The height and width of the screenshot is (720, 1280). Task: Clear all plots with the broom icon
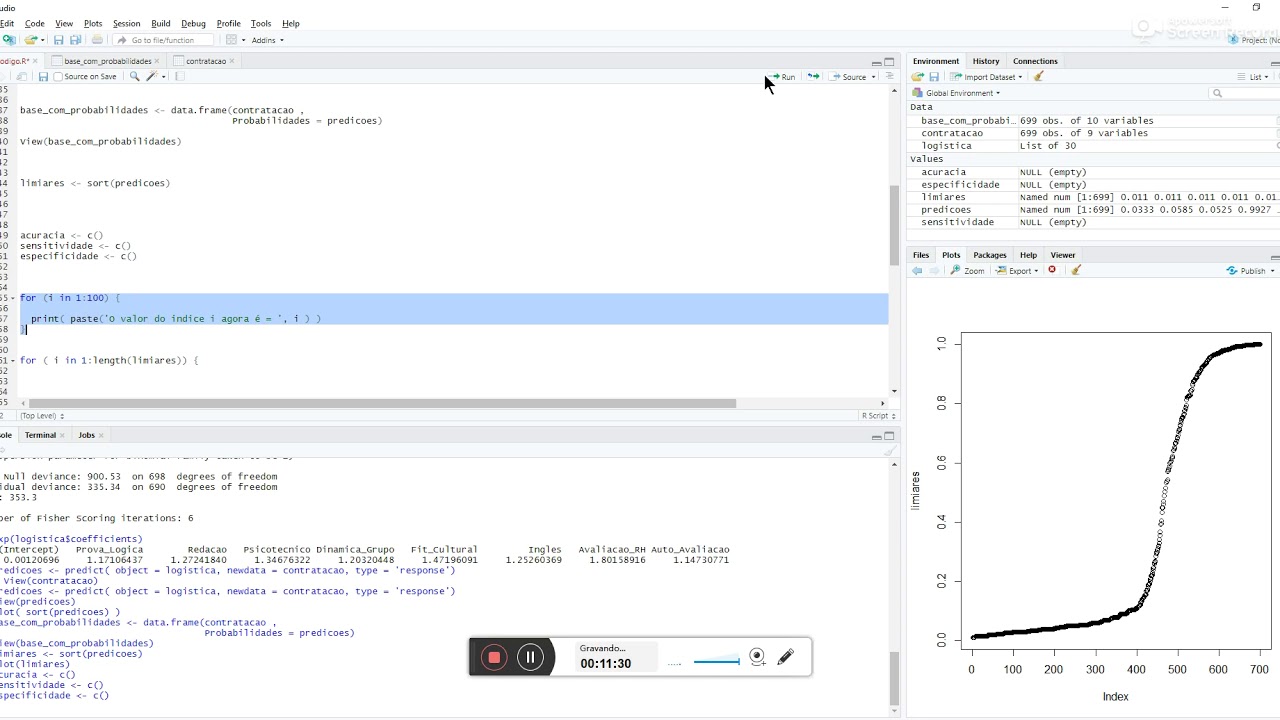coord(1076,271)
